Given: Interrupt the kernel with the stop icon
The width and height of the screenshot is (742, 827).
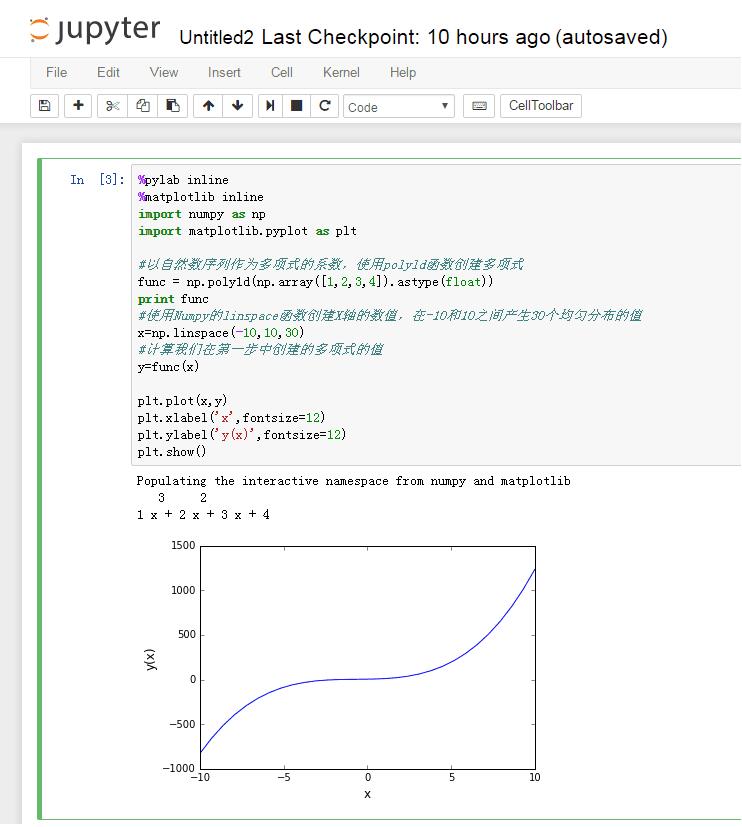Looking at the screenshot, I should pos(297,106).
